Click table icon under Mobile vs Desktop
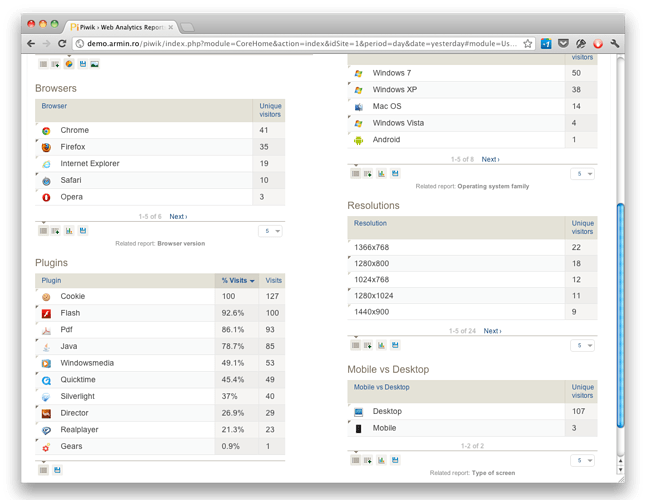 tap(355, 460)
